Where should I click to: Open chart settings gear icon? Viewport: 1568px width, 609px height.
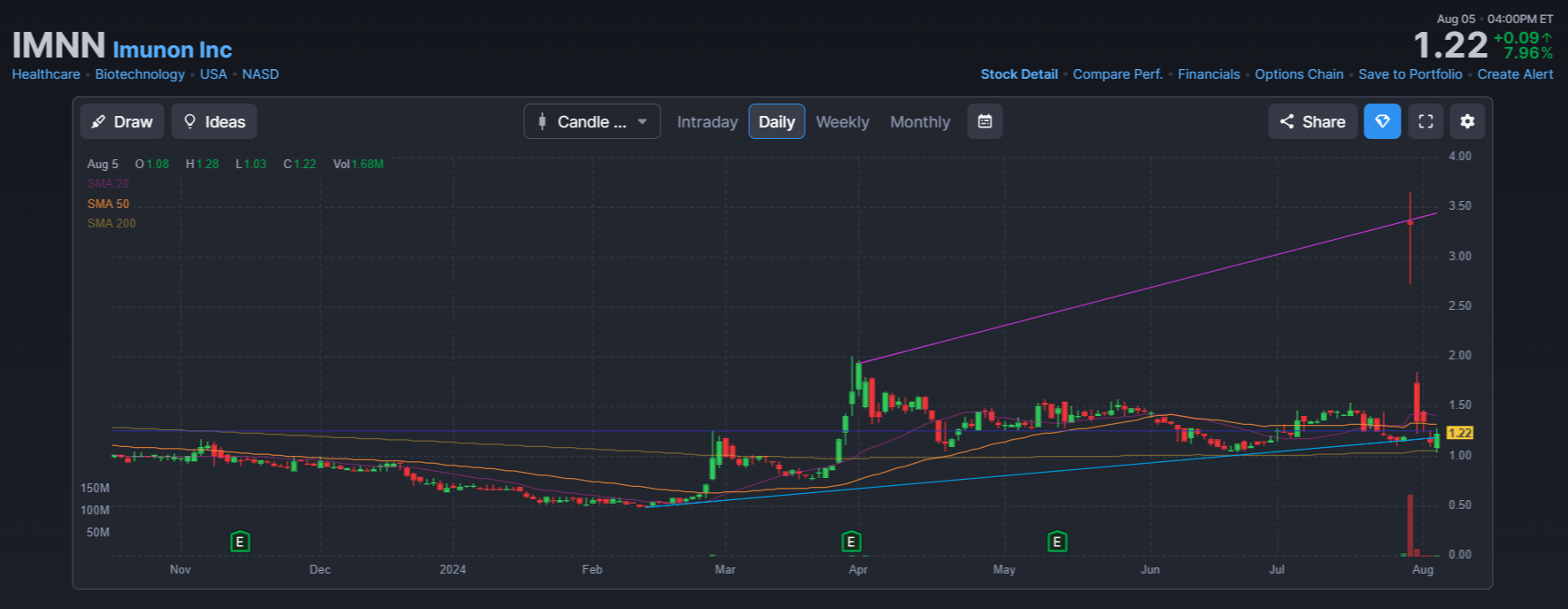(x=1467, y=121)
